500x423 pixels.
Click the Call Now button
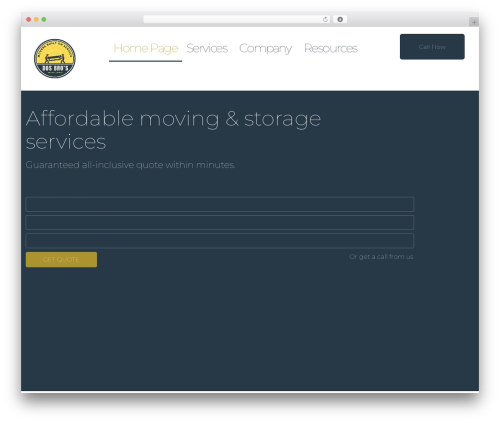432,47
